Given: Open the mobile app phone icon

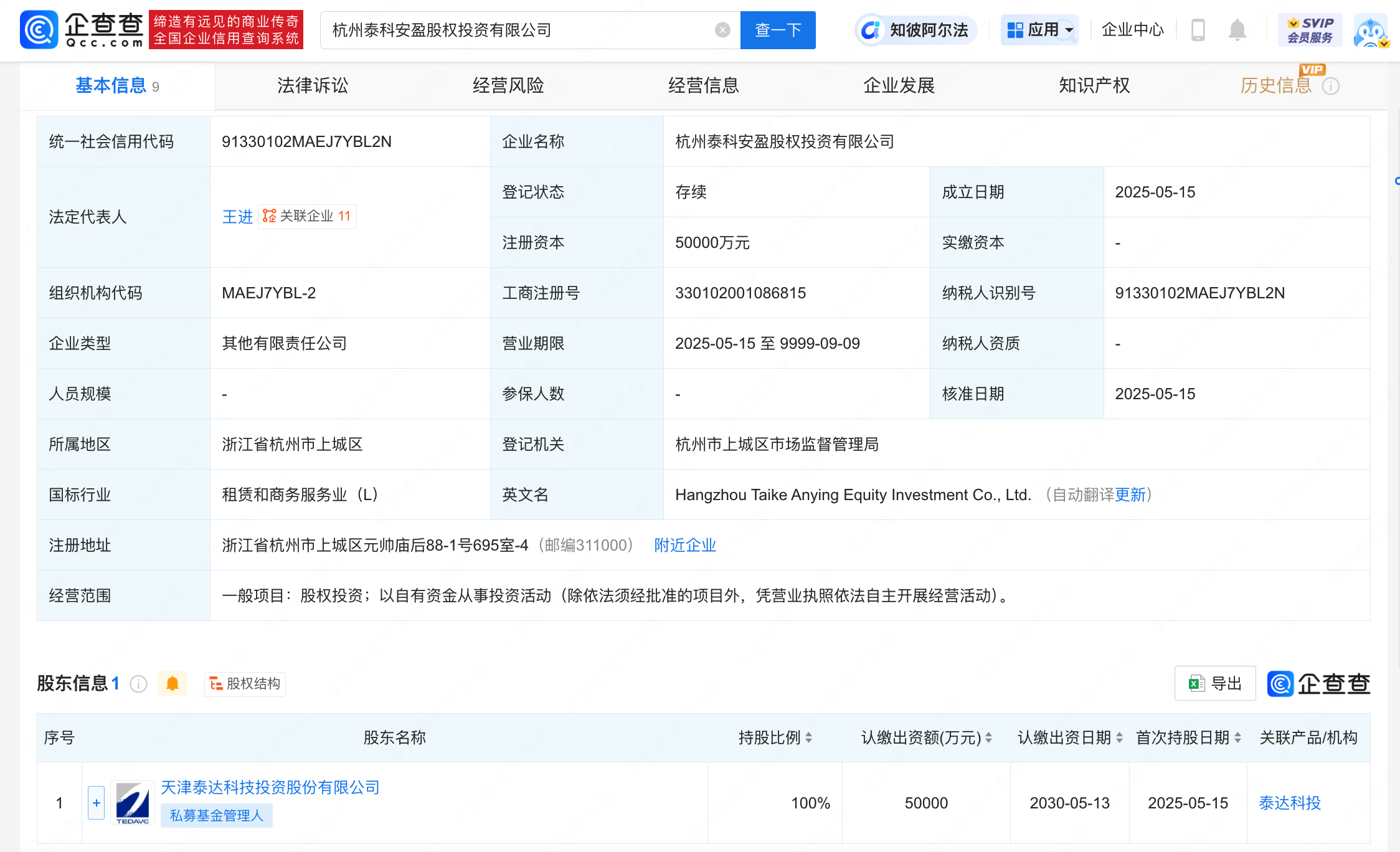Looking at the screenshot, I should 1198,30.
